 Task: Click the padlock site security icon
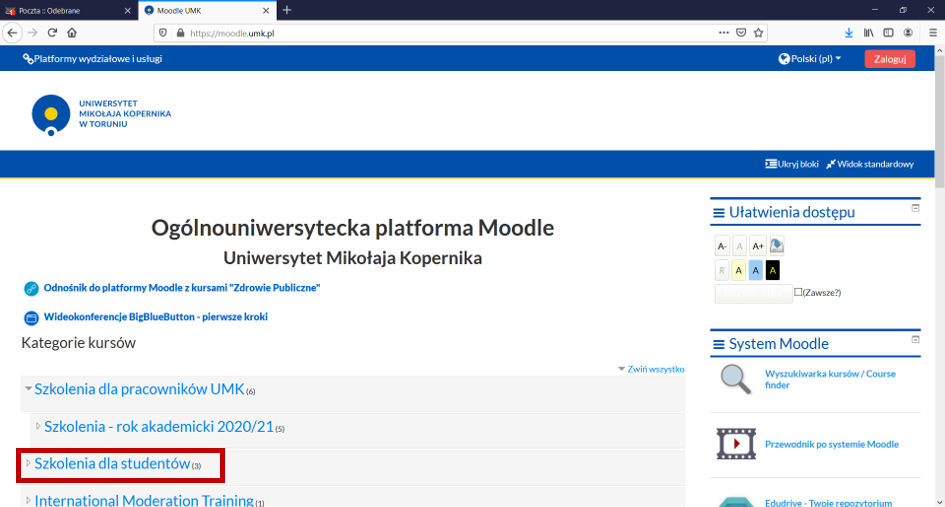180,33
